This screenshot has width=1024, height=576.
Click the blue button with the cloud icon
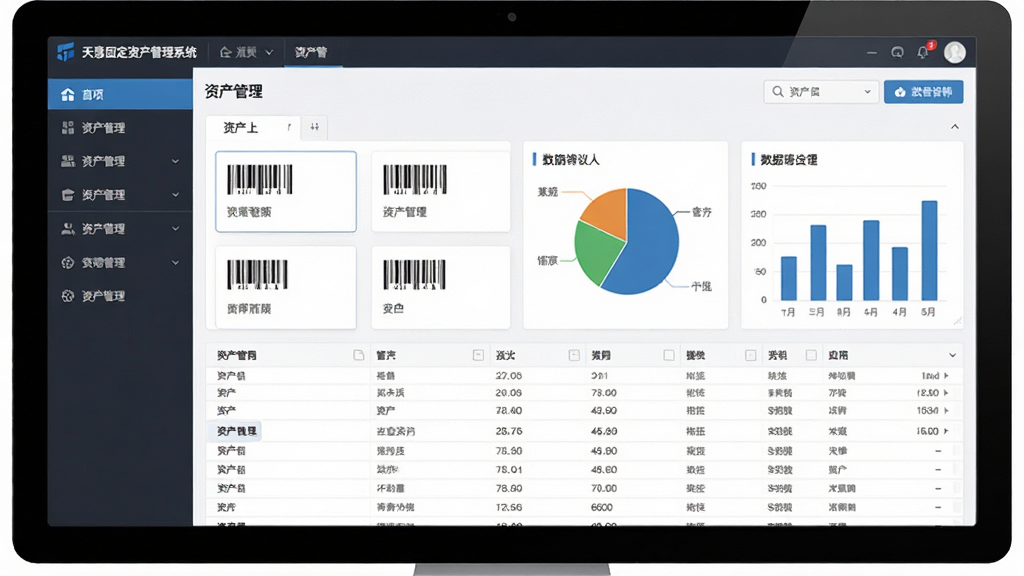(x=923, y=92)
